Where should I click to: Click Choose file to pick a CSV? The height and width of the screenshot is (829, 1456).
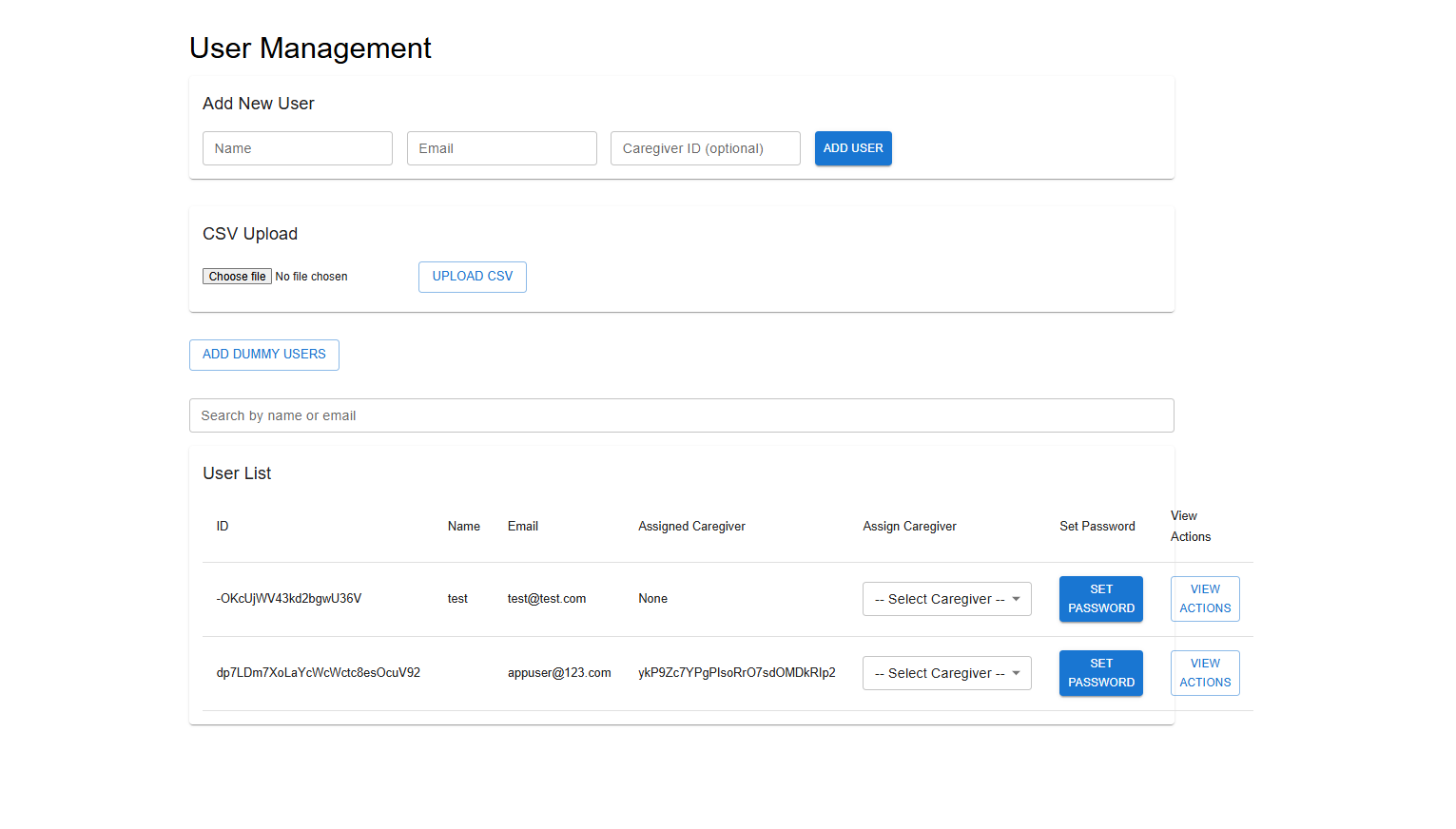pyautogui.click(x=237, y=276)
